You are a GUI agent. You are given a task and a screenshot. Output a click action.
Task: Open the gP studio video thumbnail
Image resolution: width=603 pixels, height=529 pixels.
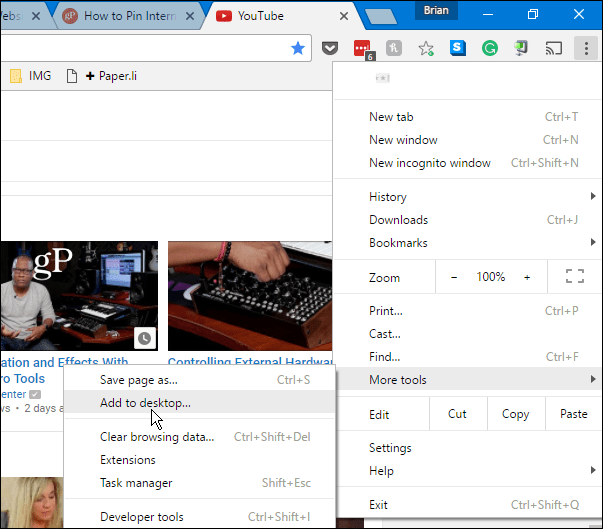pyautogui.click(x=79, y=296)
